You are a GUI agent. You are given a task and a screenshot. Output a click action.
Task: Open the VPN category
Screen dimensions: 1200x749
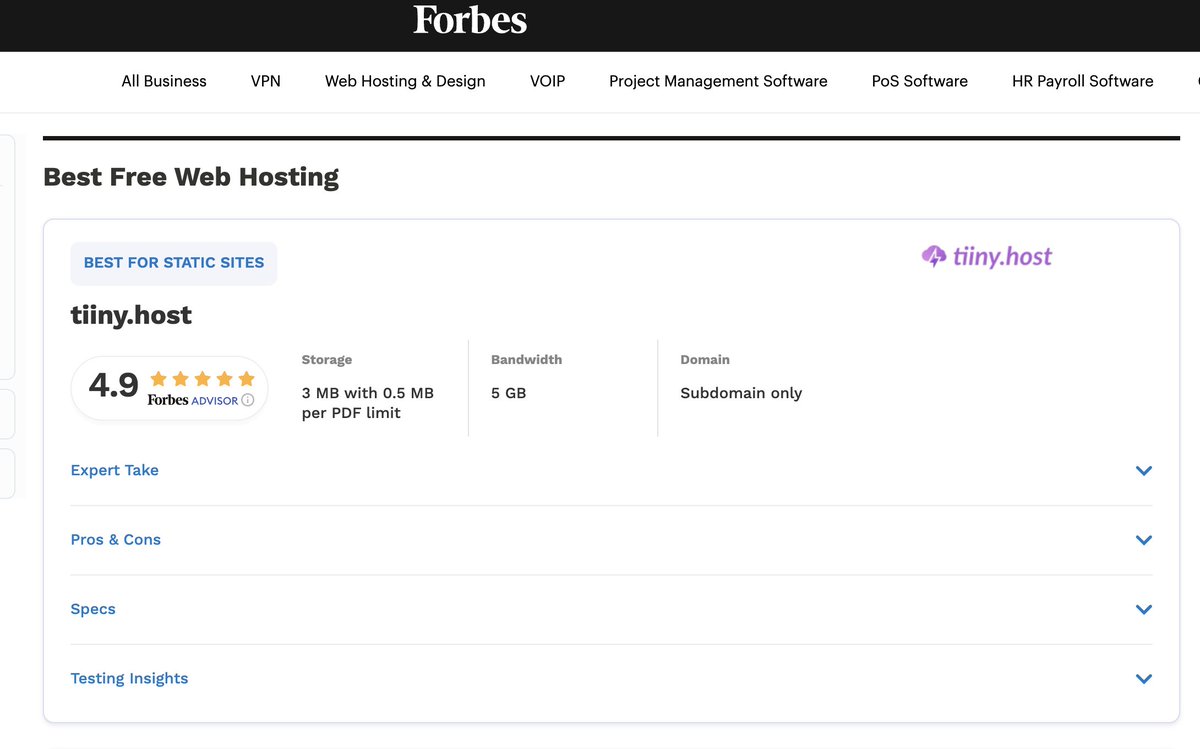click(x=266, y=81)
